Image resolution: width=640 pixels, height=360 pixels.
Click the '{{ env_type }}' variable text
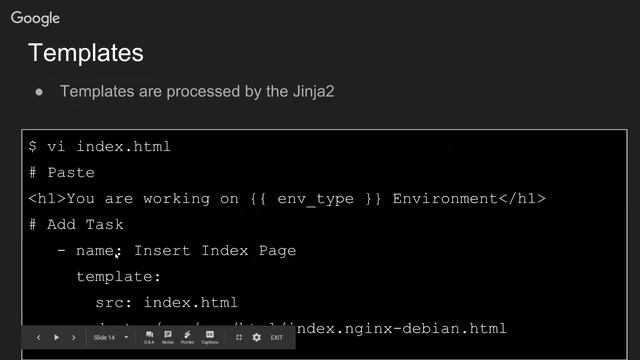tap(316, 199)
